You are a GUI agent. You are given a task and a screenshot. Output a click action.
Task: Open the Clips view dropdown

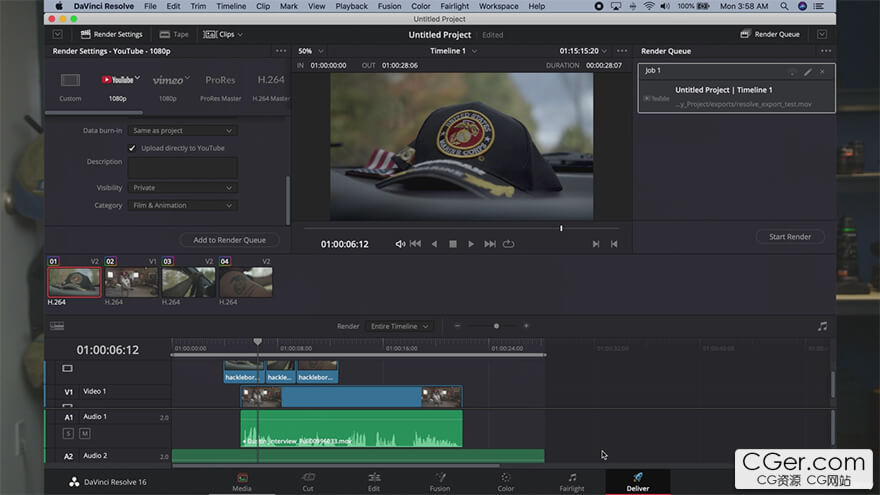click(x=223, y=34)
